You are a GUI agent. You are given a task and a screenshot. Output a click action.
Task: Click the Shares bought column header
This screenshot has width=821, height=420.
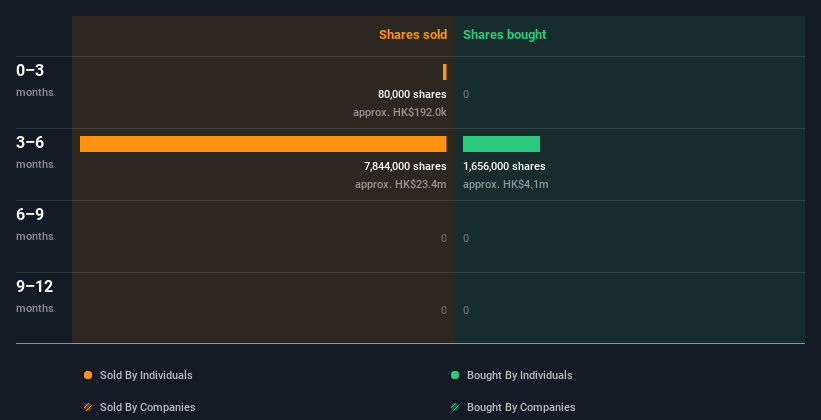pos(504,35)
